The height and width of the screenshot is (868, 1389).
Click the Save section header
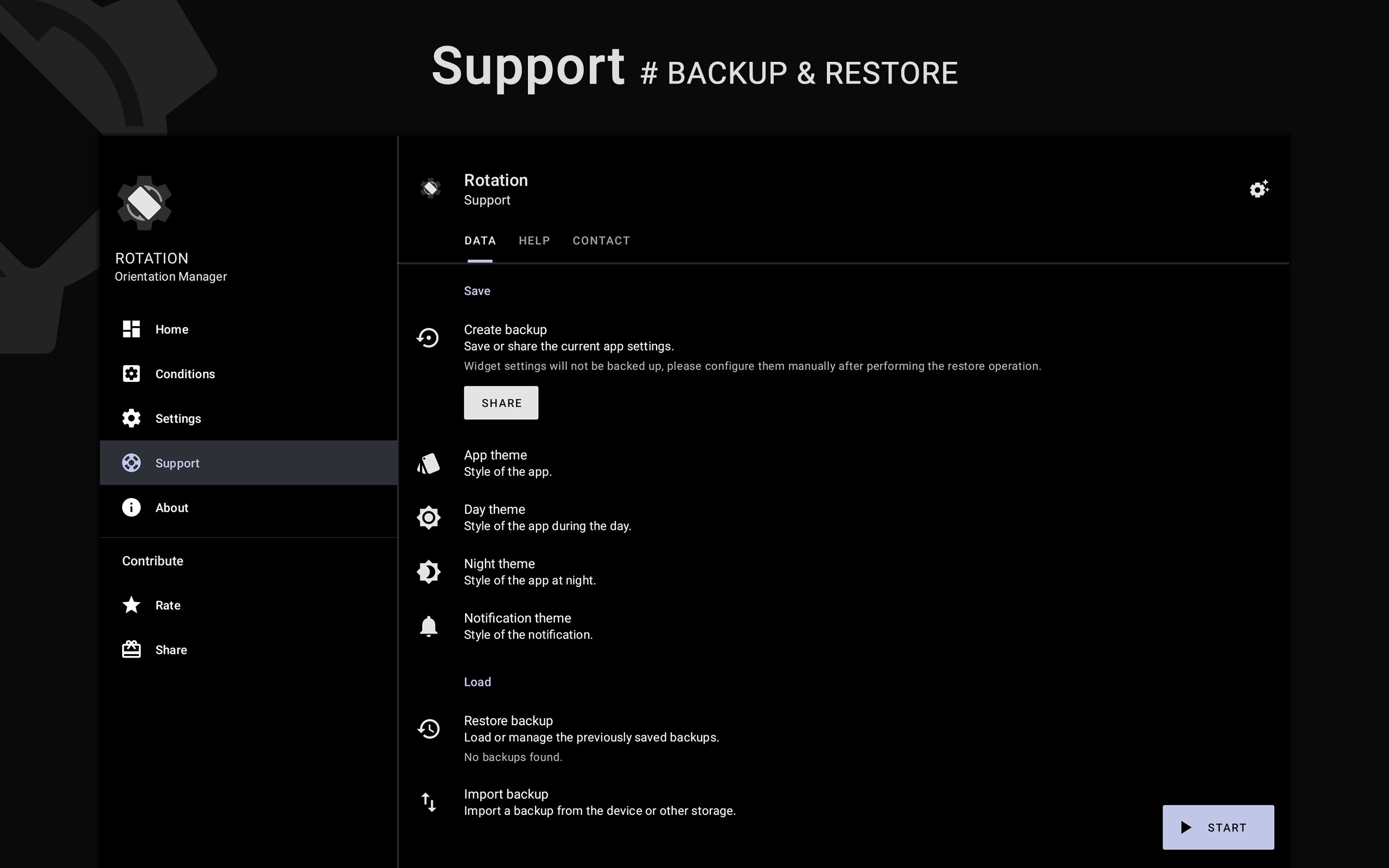click(477, 291)
